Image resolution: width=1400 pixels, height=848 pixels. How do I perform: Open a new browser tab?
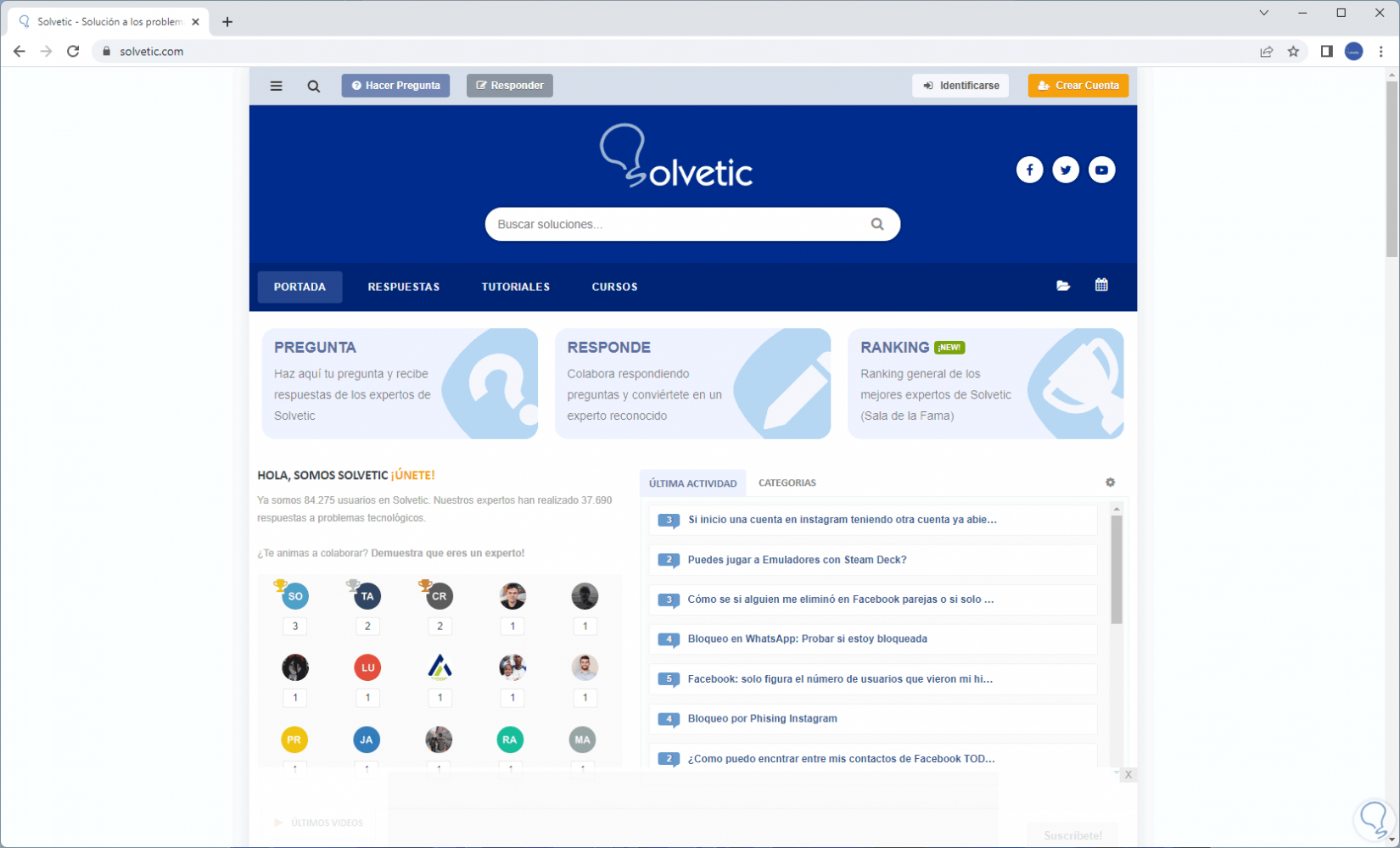pos(227,22)
